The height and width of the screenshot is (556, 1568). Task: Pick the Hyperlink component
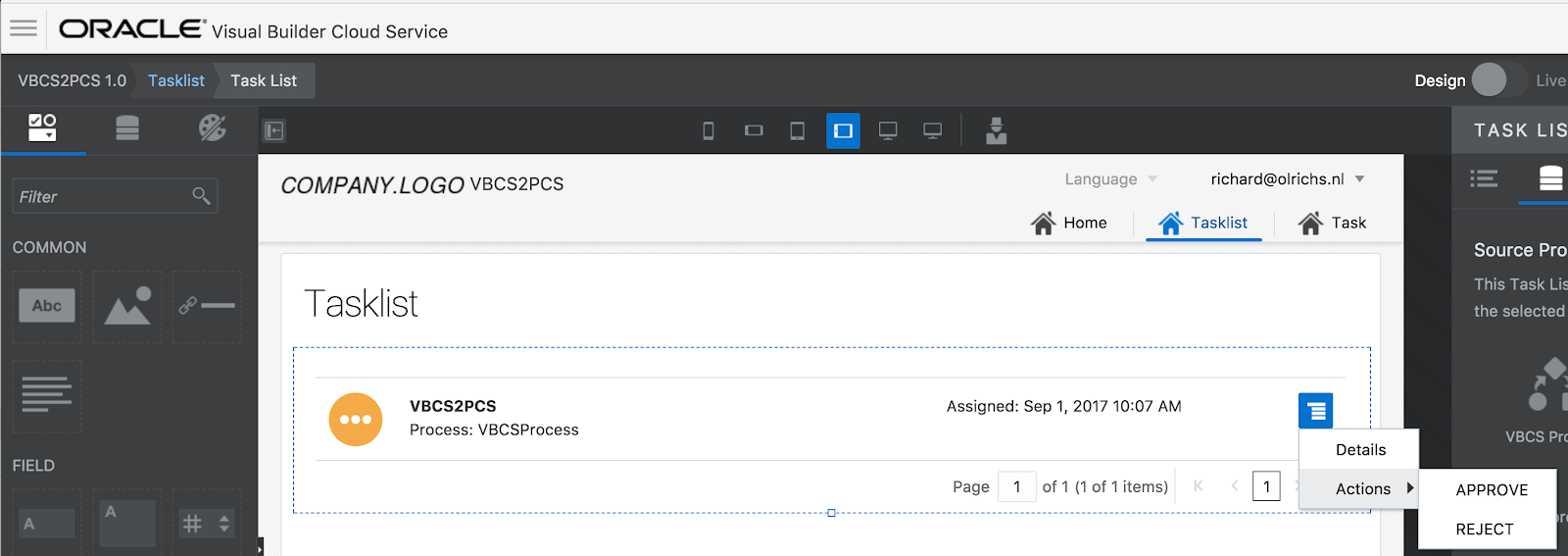207,306
